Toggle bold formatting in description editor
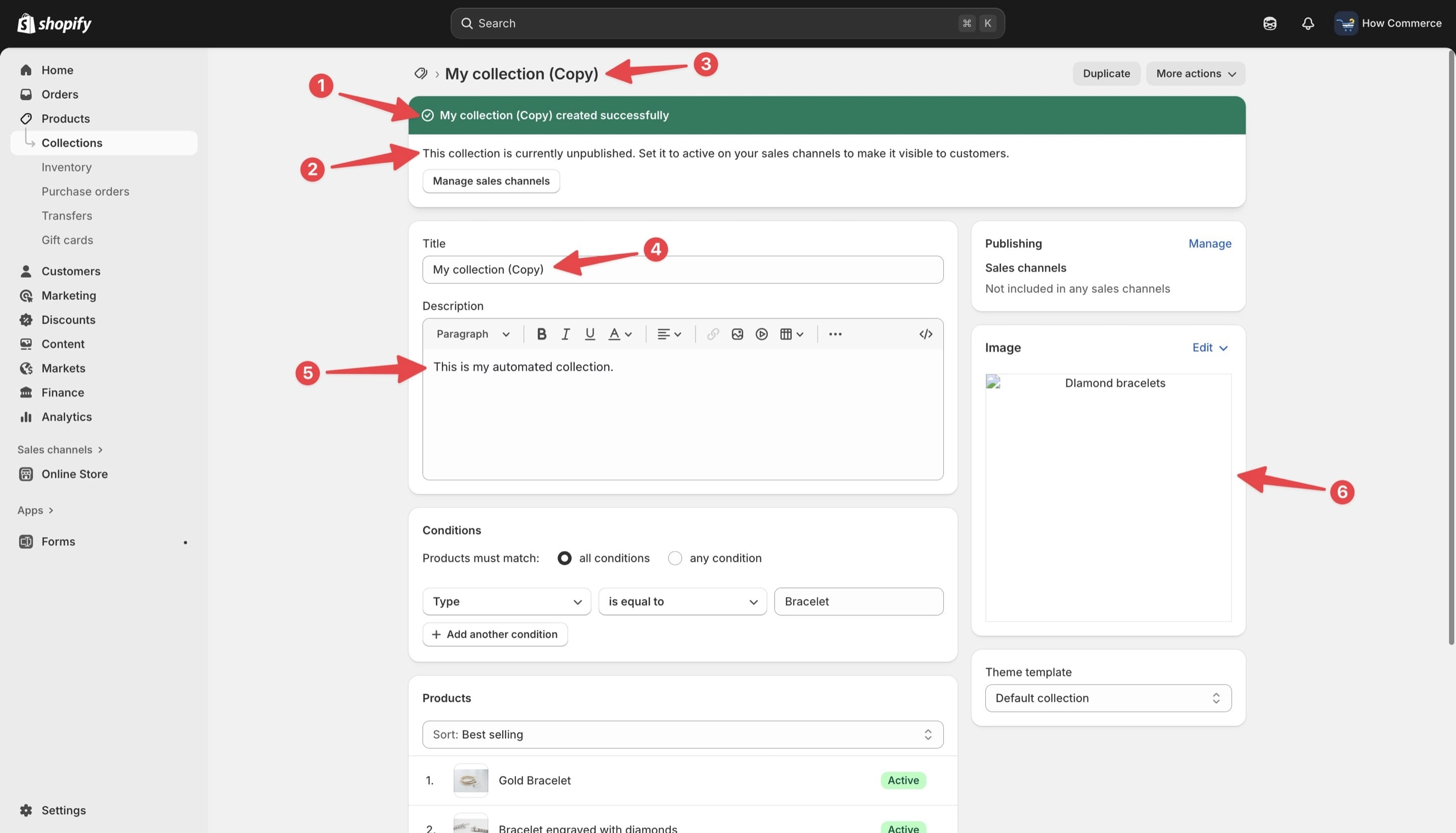The width and height of the screenshot is (1456, 833). point(541,334)
